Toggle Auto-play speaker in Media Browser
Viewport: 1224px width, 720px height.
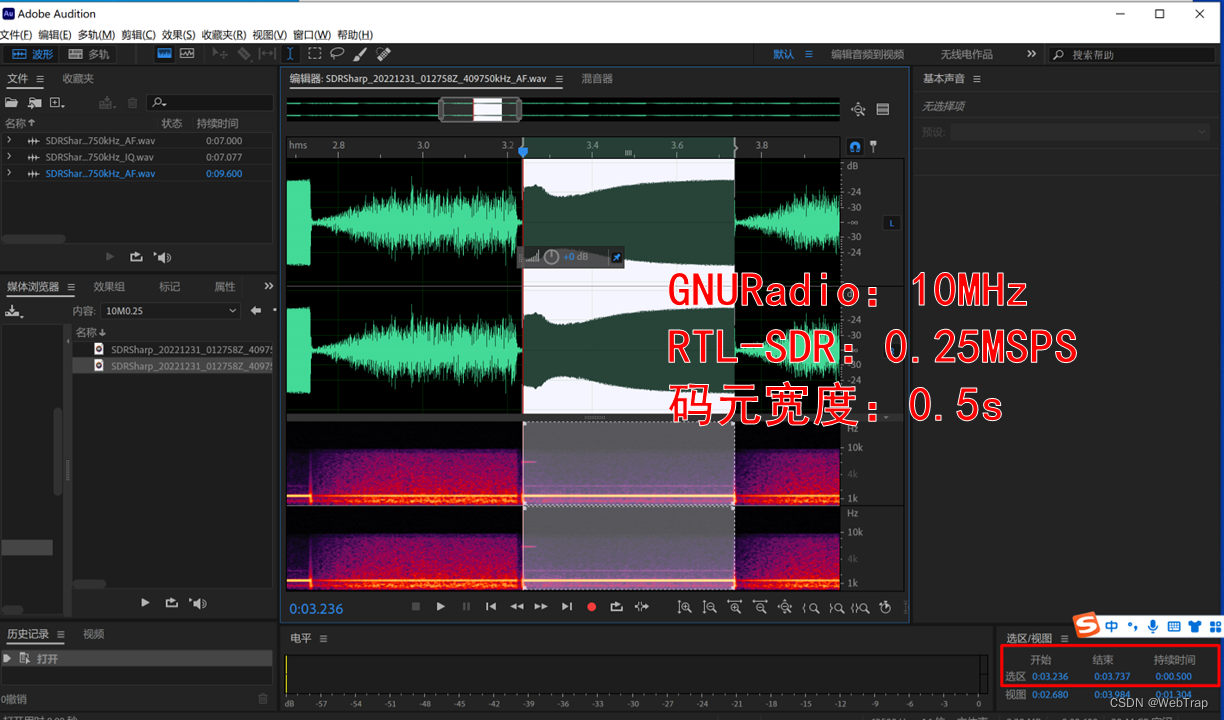pyautogui.click(x=198, y=603)
